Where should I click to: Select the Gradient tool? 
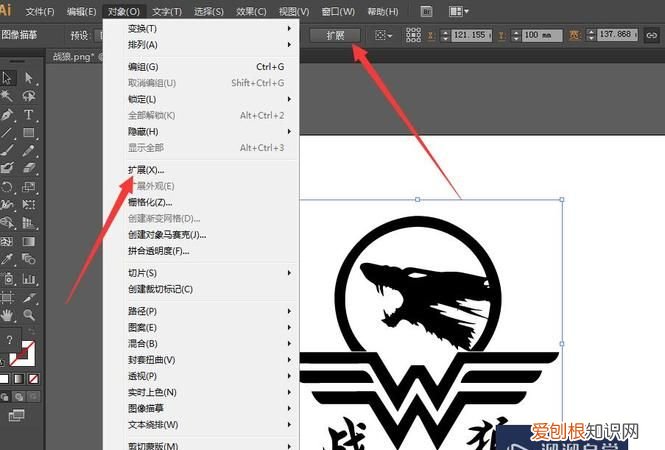[x=29, y=241]
